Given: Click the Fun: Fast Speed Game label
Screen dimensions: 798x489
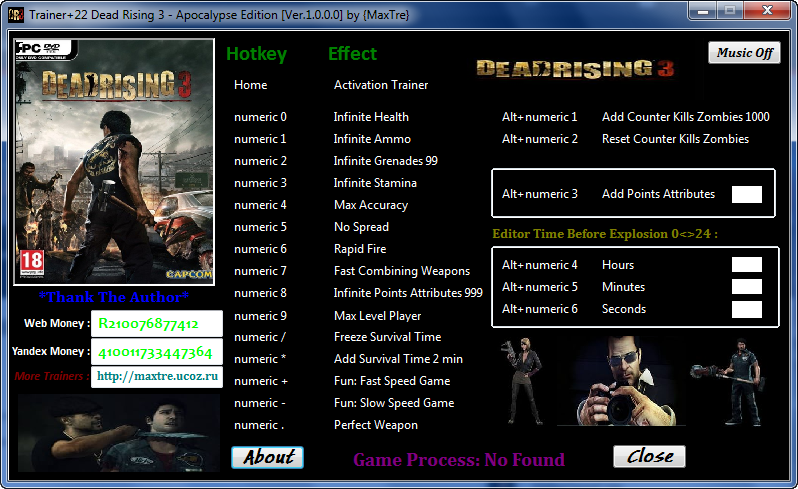Looking at the screenshot, I should click(392, 381).
